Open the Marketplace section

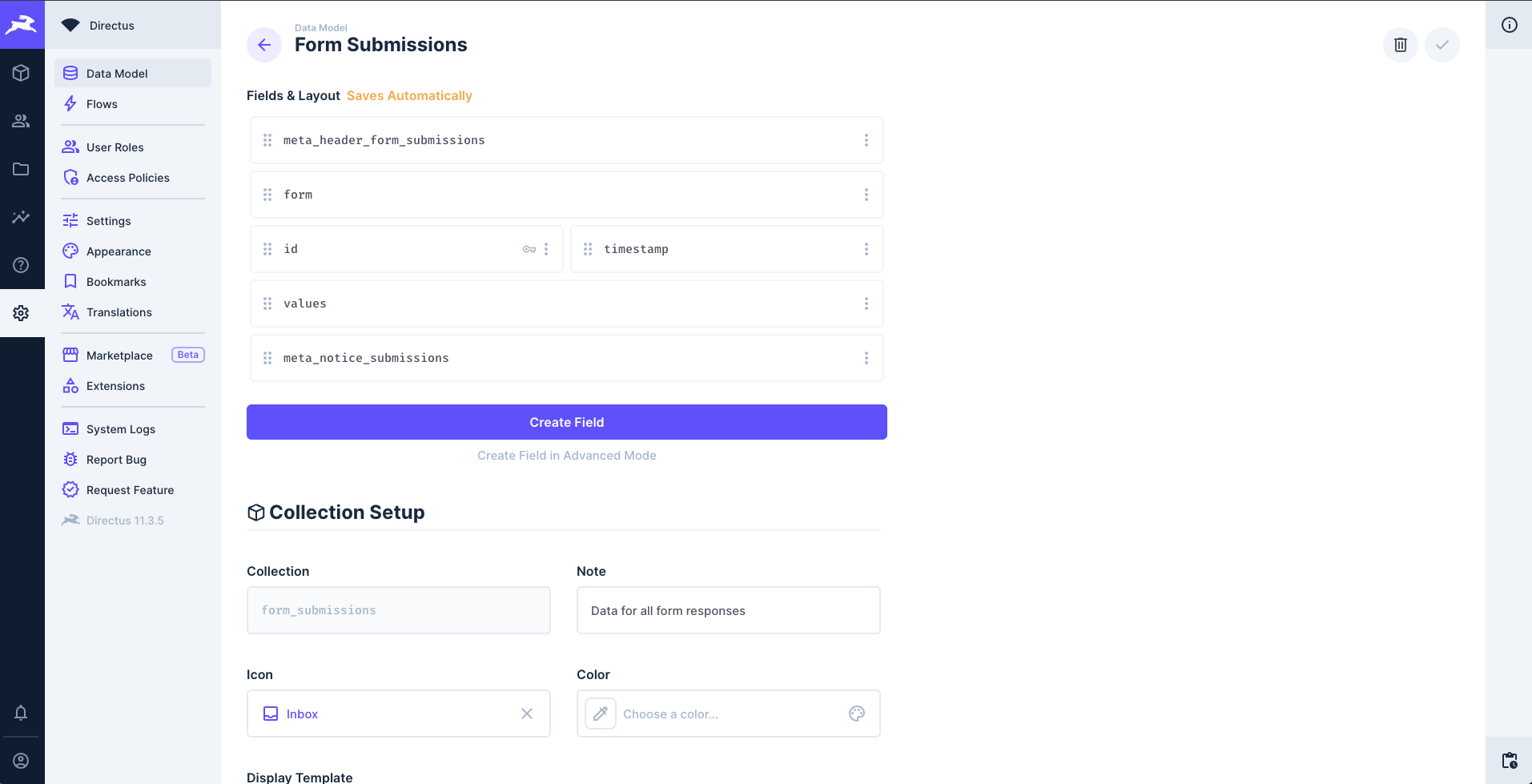119,355
